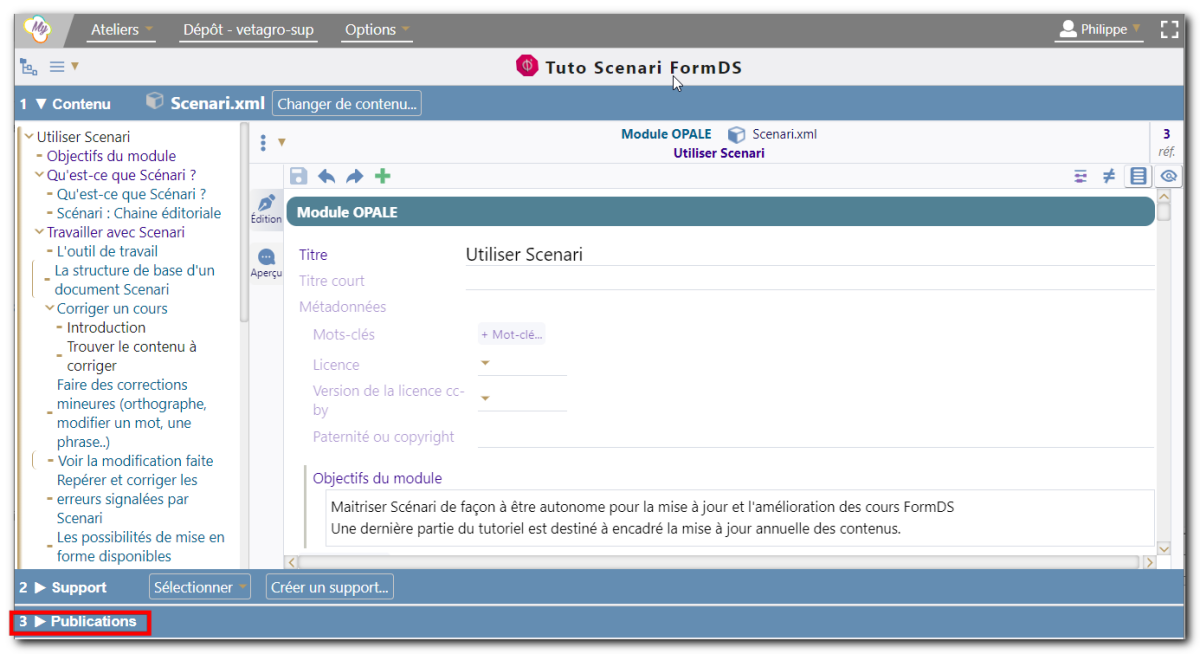This screenshot has height=654, width=1200.
Task: Click the workspace tree structure icon
Action: [28, 67]
